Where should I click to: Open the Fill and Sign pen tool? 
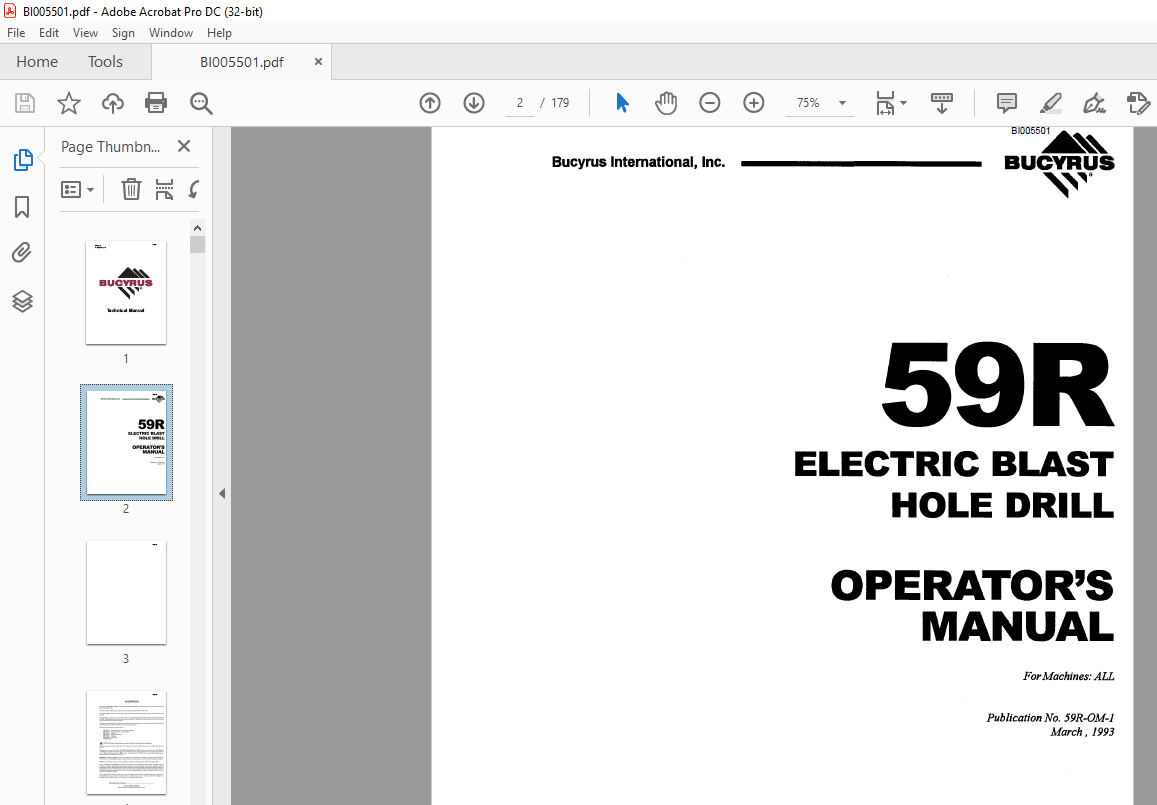click(x=1094, y=103)
